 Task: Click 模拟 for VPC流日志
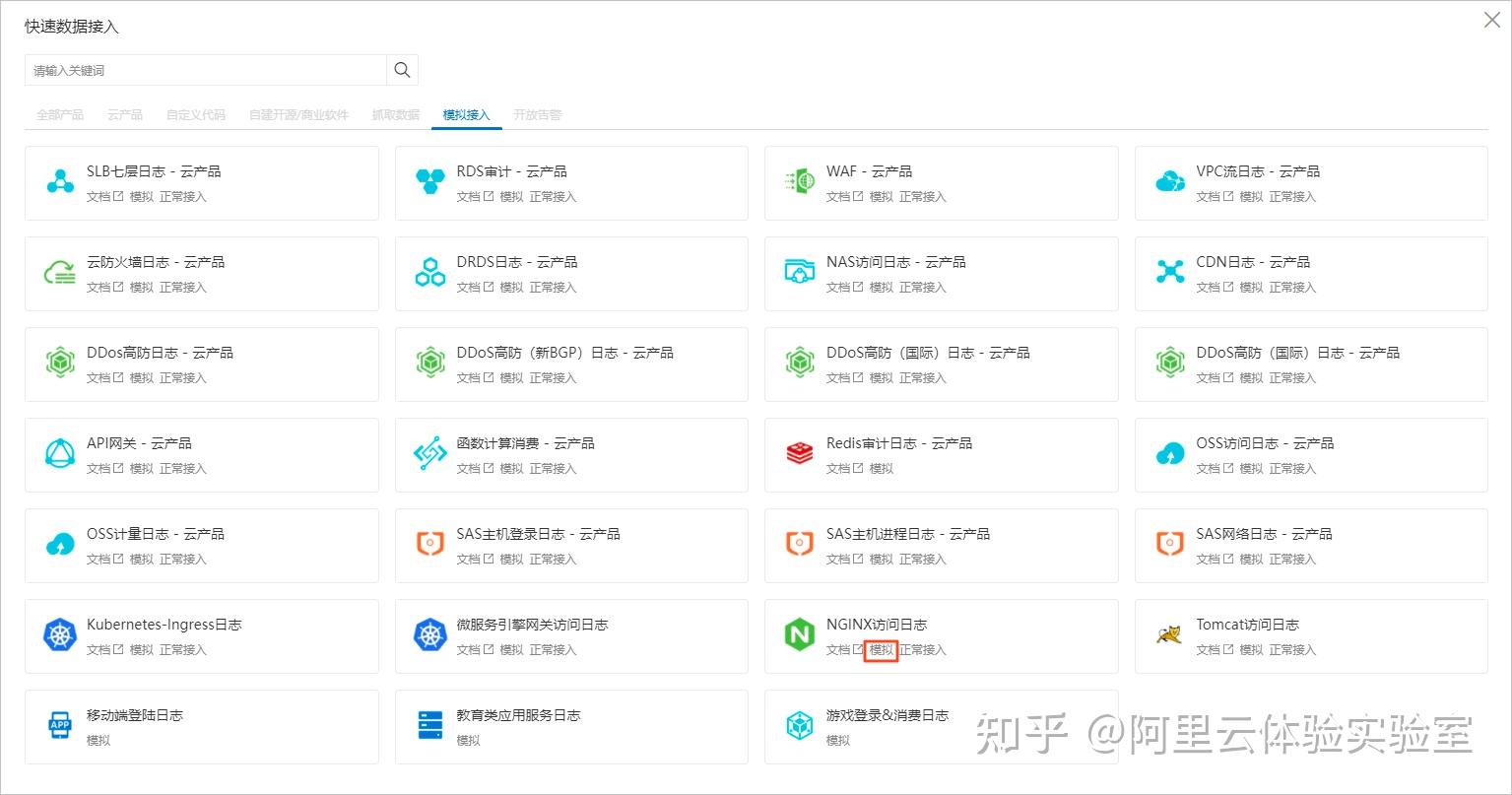click(x=1252, y=197)
